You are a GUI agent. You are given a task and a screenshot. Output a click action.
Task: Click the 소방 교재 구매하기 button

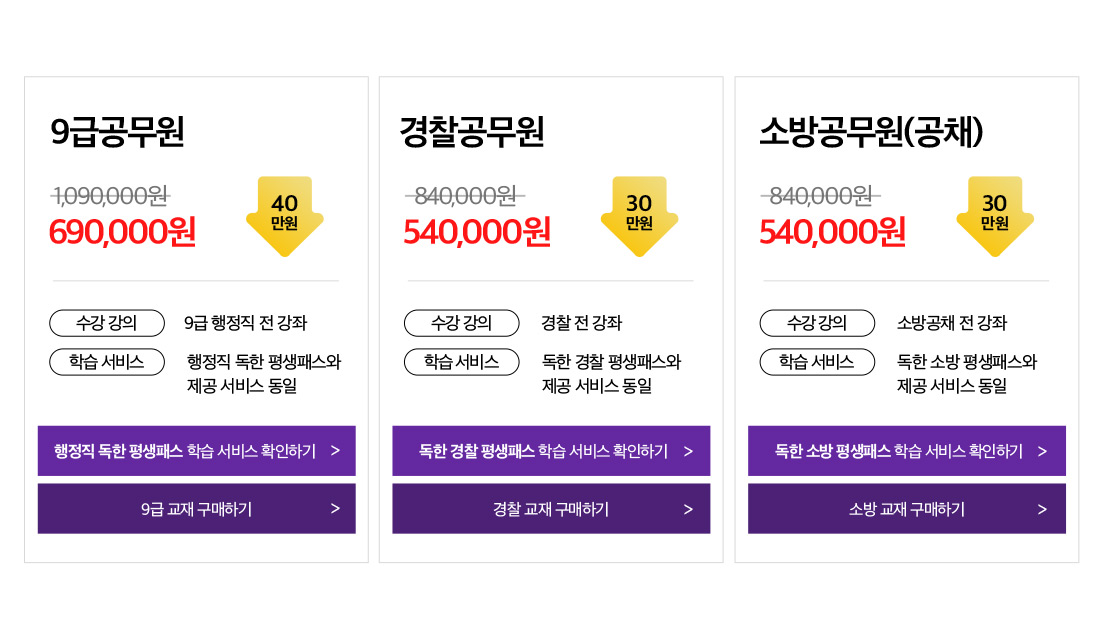click(x=907, y=509)
